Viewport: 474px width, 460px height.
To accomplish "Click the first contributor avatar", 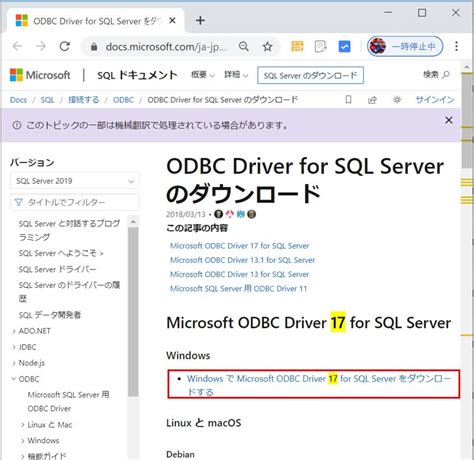I will (218, 214).
